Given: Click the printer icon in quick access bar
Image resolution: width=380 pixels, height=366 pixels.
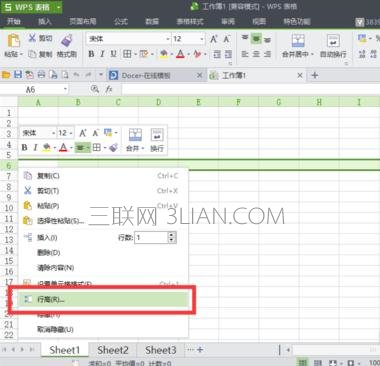Looking at the screenshot, I should 41,75.
